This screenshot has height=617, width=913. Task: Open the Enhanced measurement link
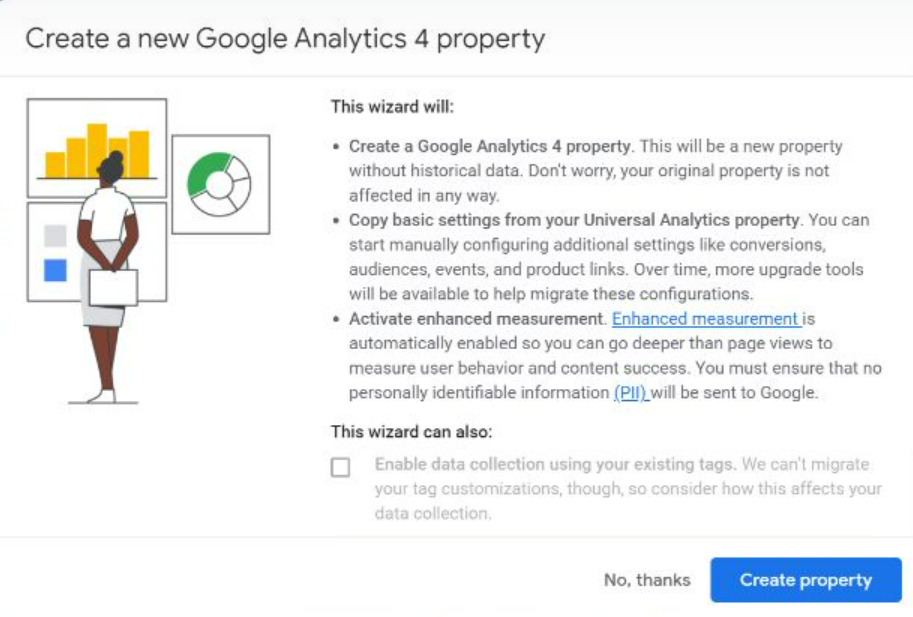(x=706, y=319)
